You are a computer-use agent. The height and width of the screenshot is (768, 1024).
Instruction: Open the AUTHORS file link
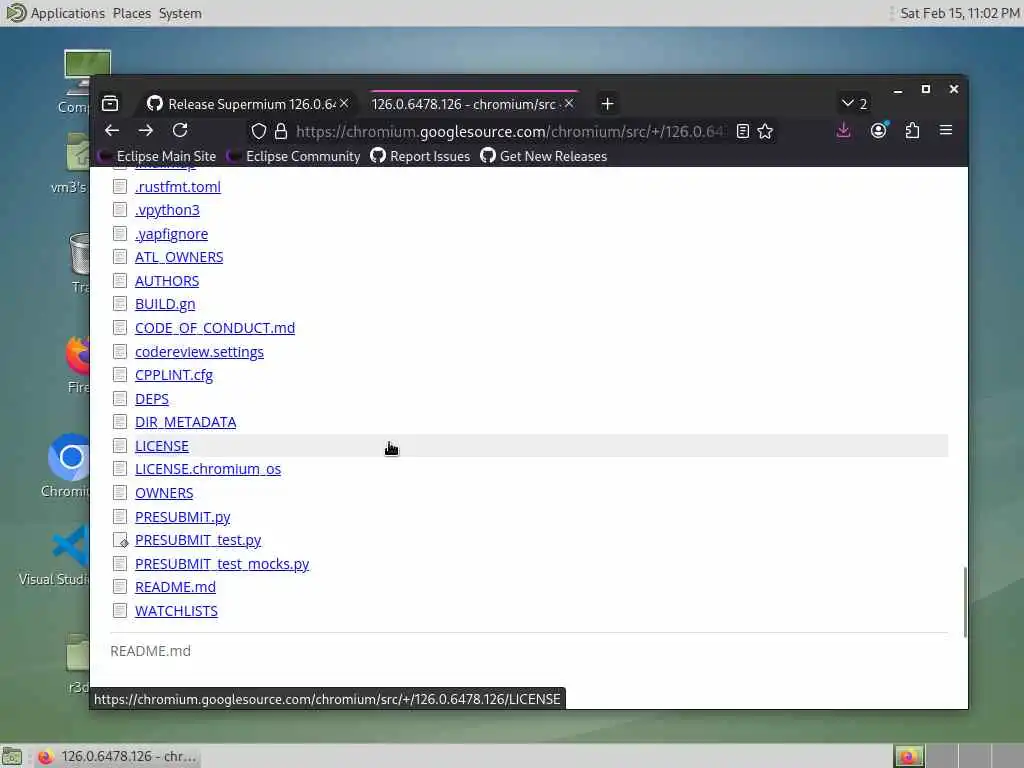[x=167, y=281]
